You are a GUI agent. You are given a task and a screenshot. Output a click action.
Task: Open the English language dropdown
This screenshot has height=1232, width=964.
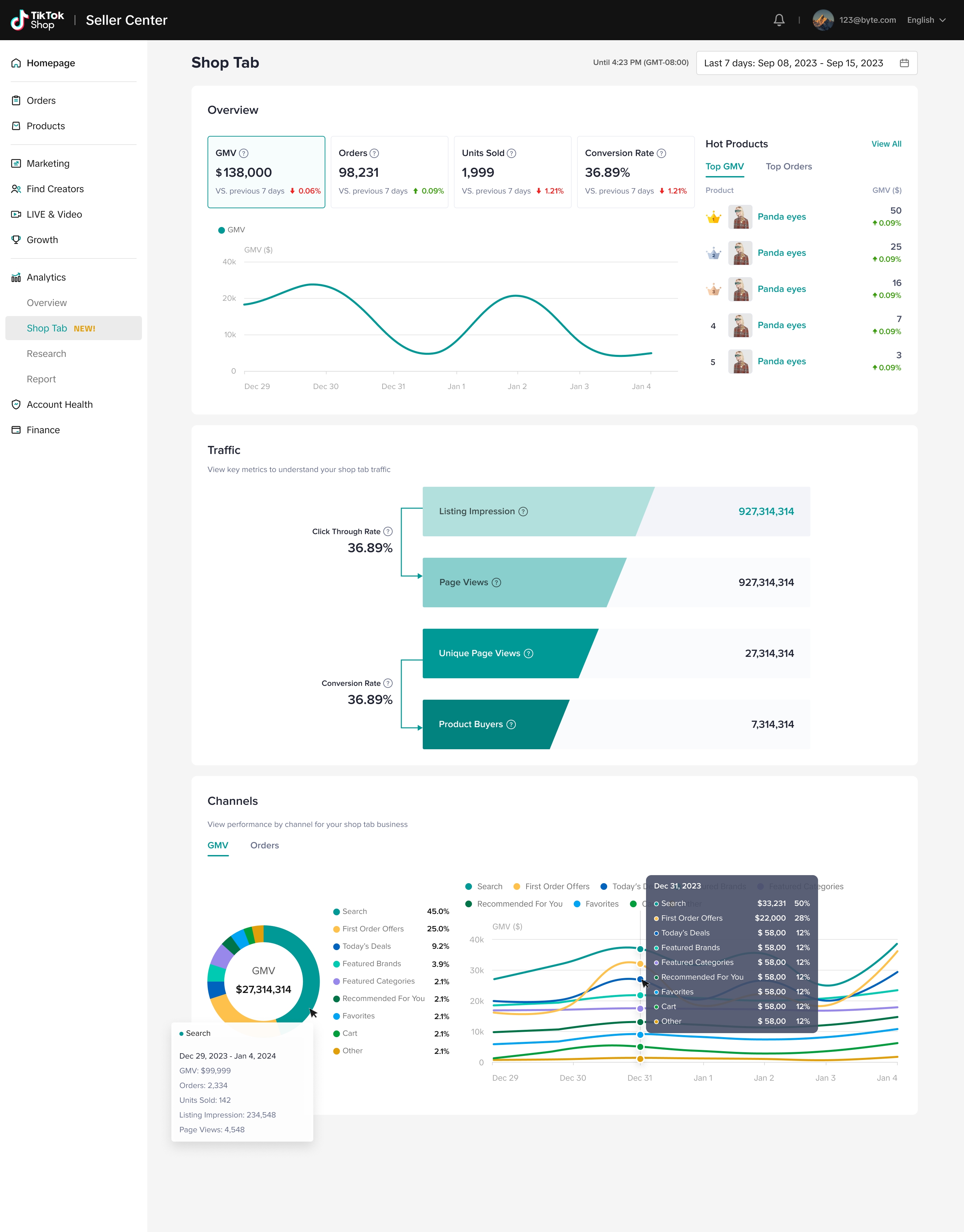(x=926, y=20)
